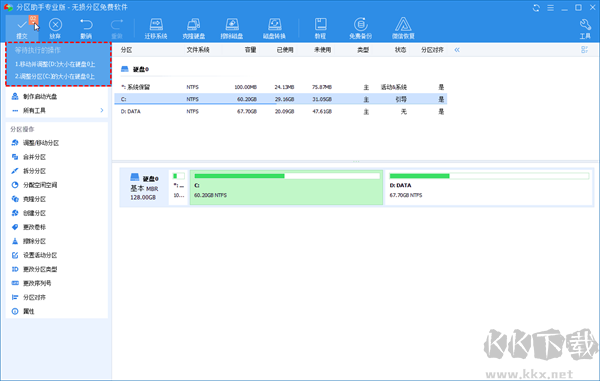
Task: Click D: DATA usage bar in disk map
Action: pyautogui.click(x=489, y=176)
